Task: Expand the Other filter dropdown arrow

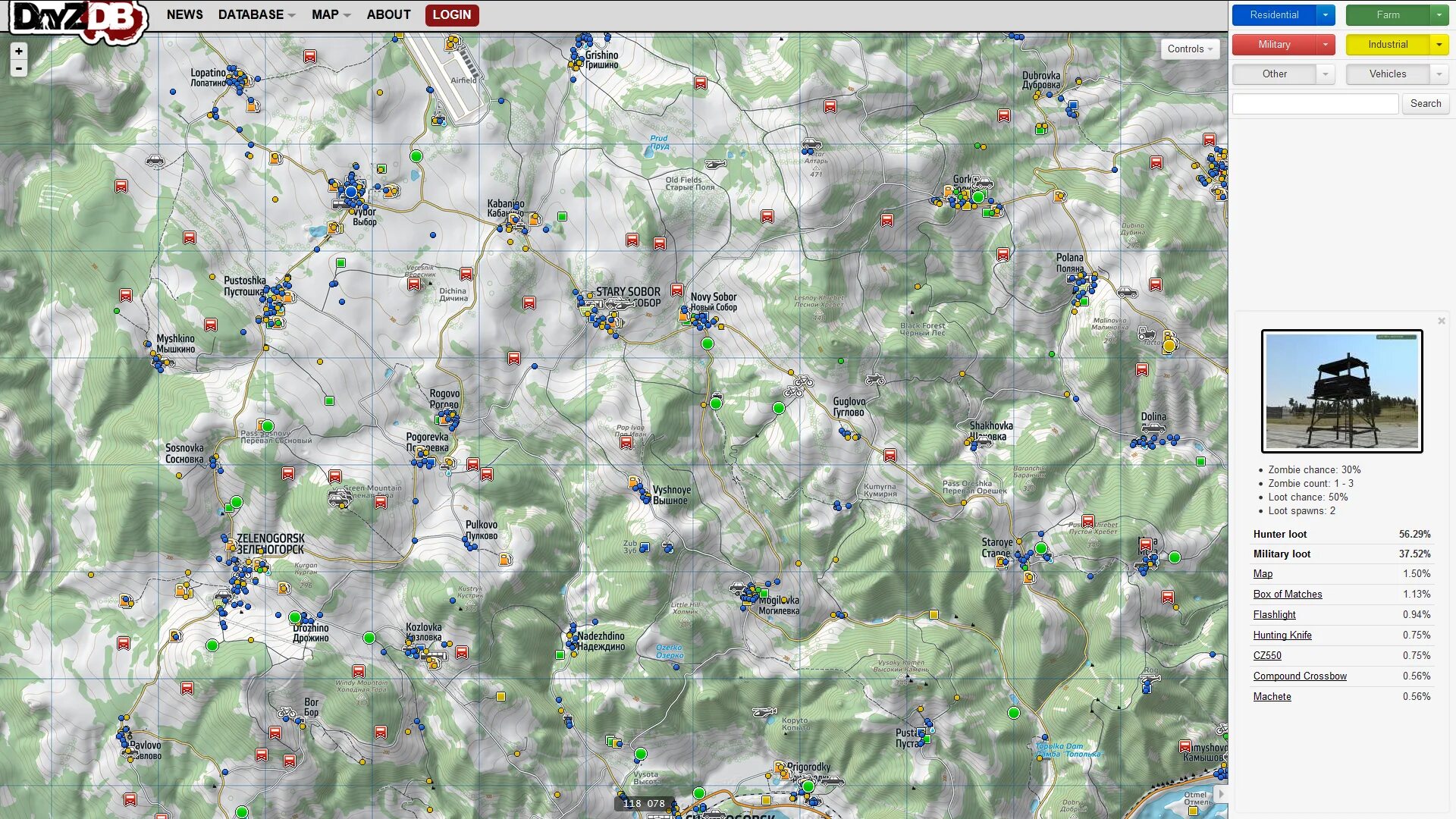Action: (x=1326, y=74)
